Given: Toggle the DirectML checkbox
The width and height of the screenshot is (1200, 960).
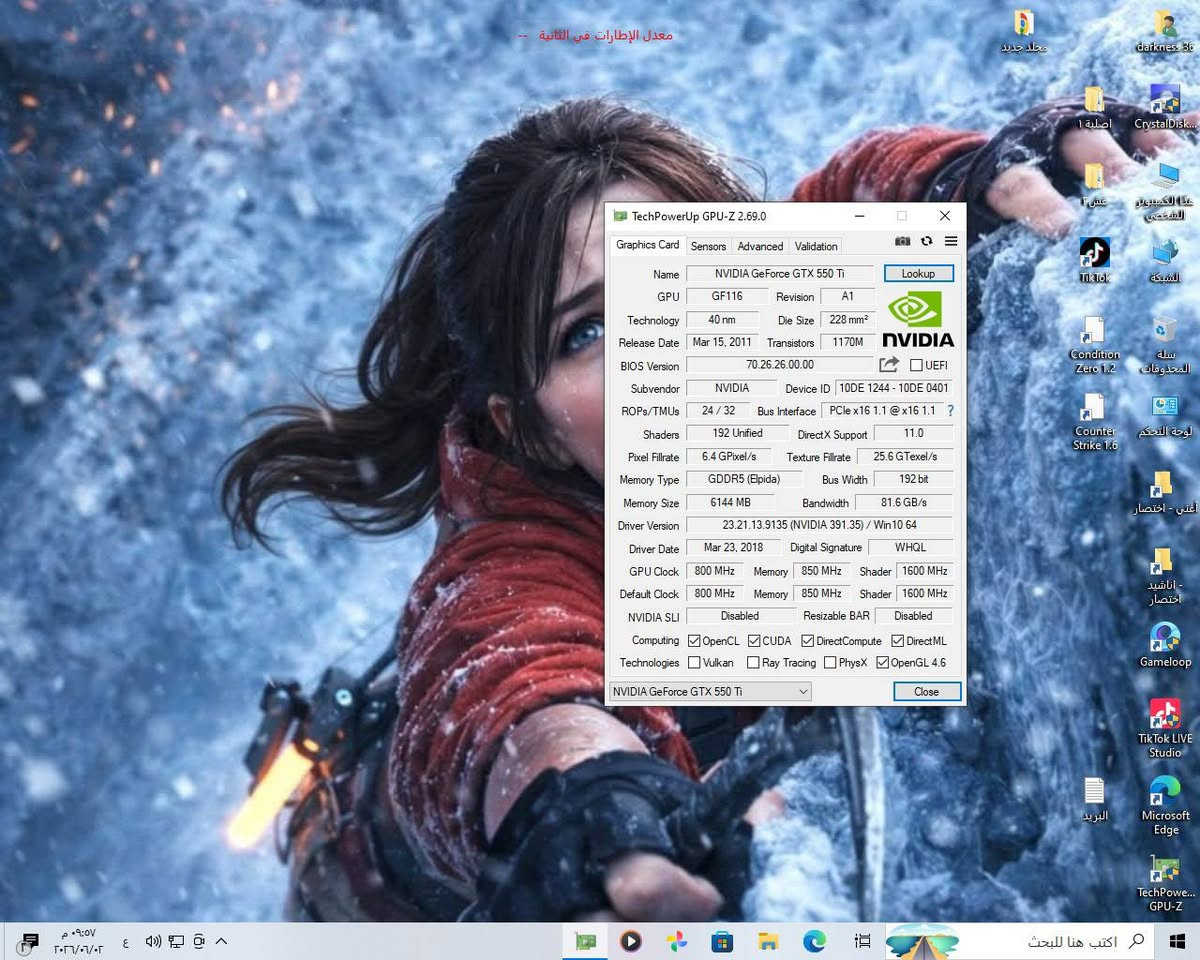Looking at the screenshot, I should coord(897,641).
